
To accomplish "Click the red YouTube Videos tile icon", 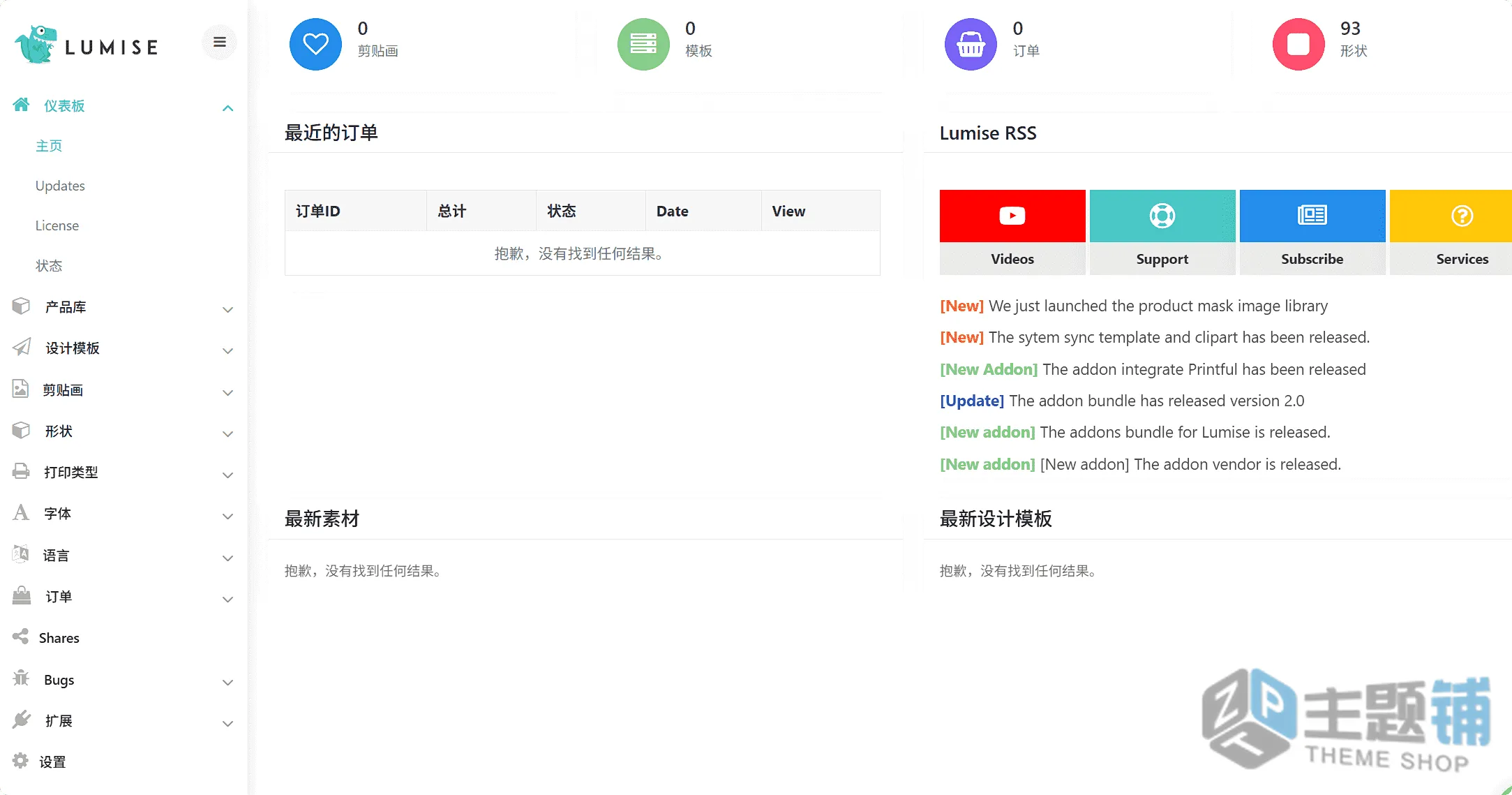I will 1012,216.
